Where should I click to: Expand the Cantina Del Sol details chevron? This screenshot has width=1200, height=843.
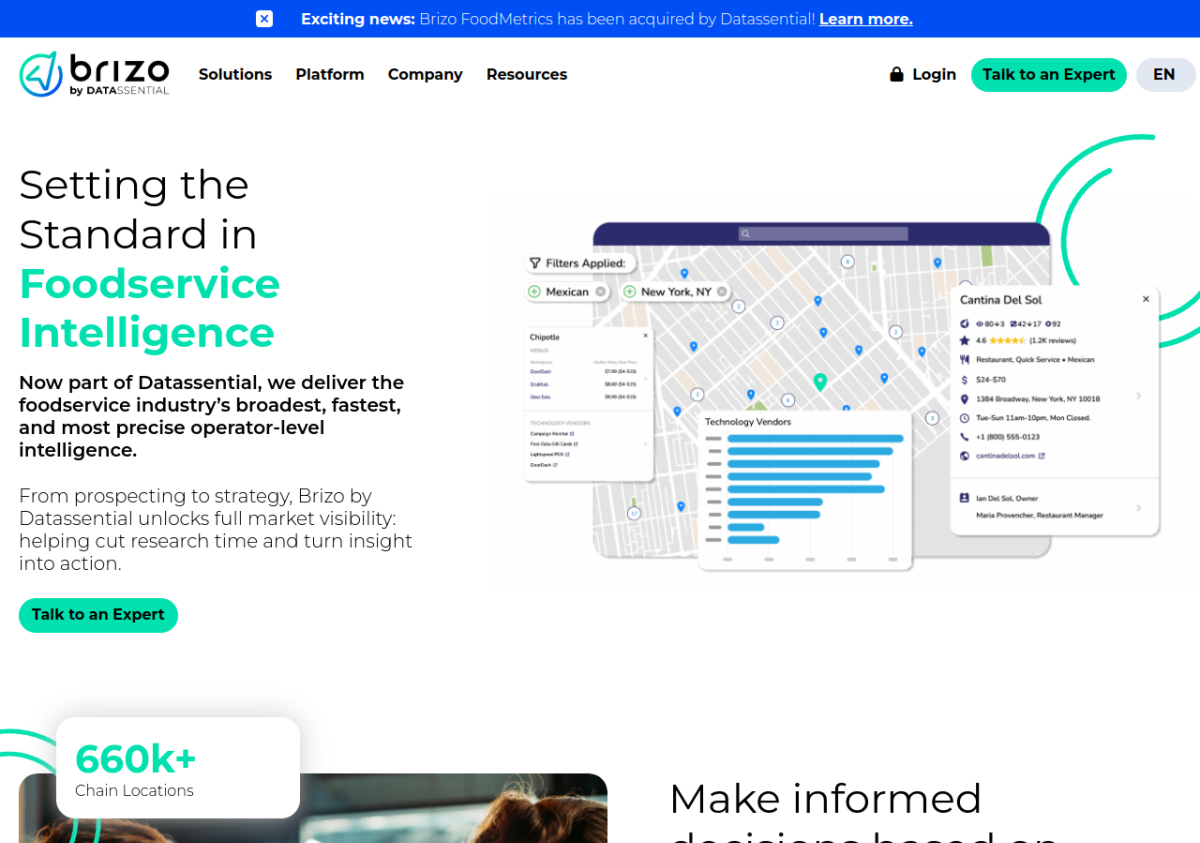click(x=1138, y=396)
